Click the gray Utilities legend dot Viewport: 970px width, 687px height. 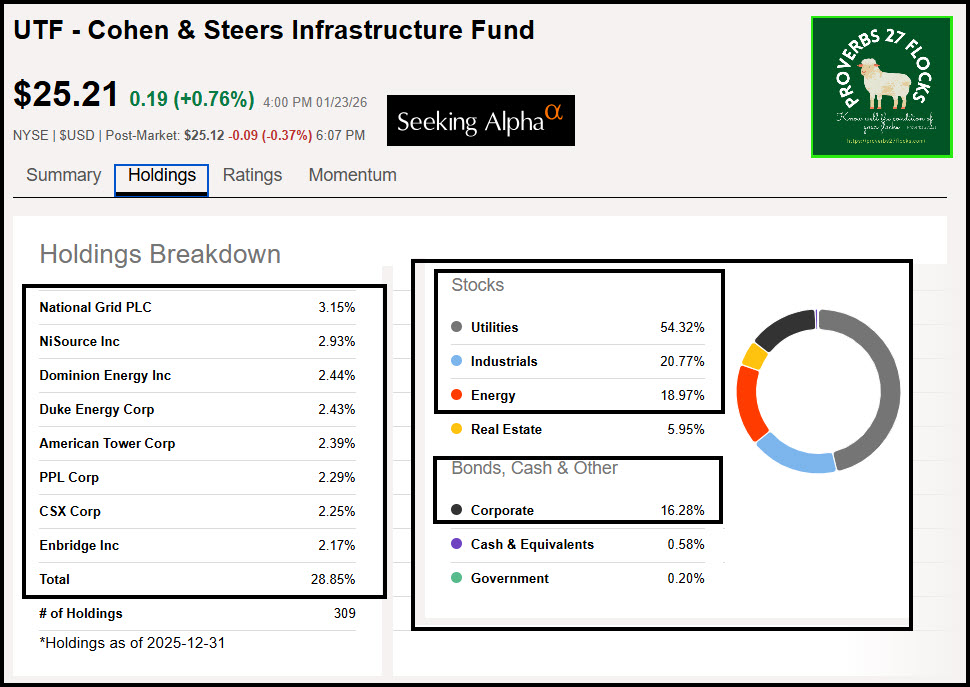456,327
